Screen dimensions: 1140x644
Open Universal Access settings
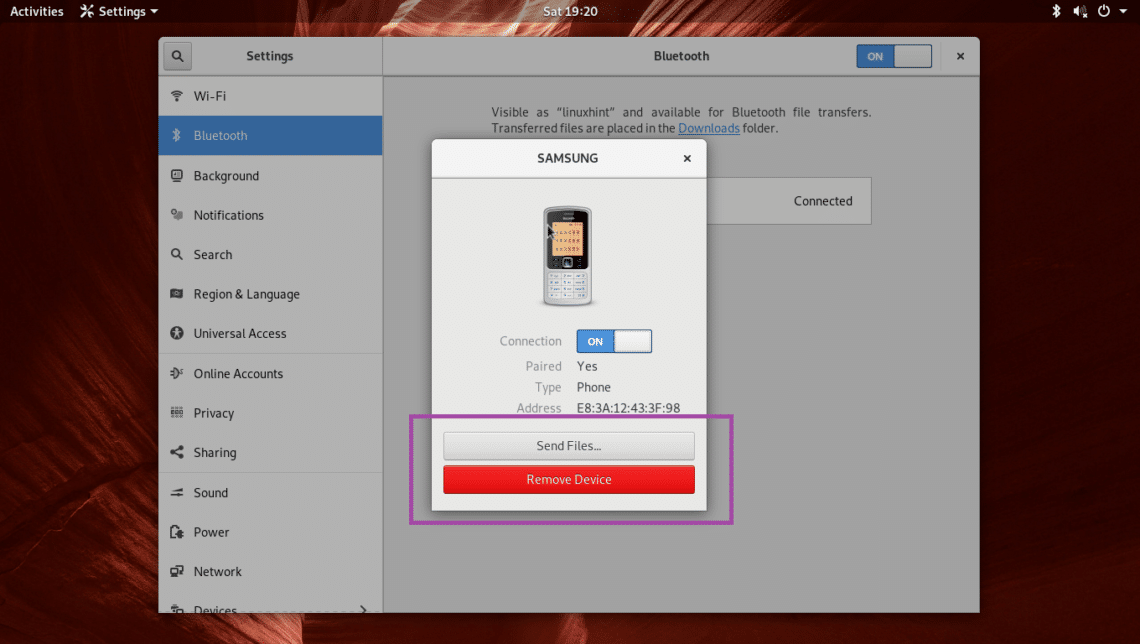[x=270, y=333]
